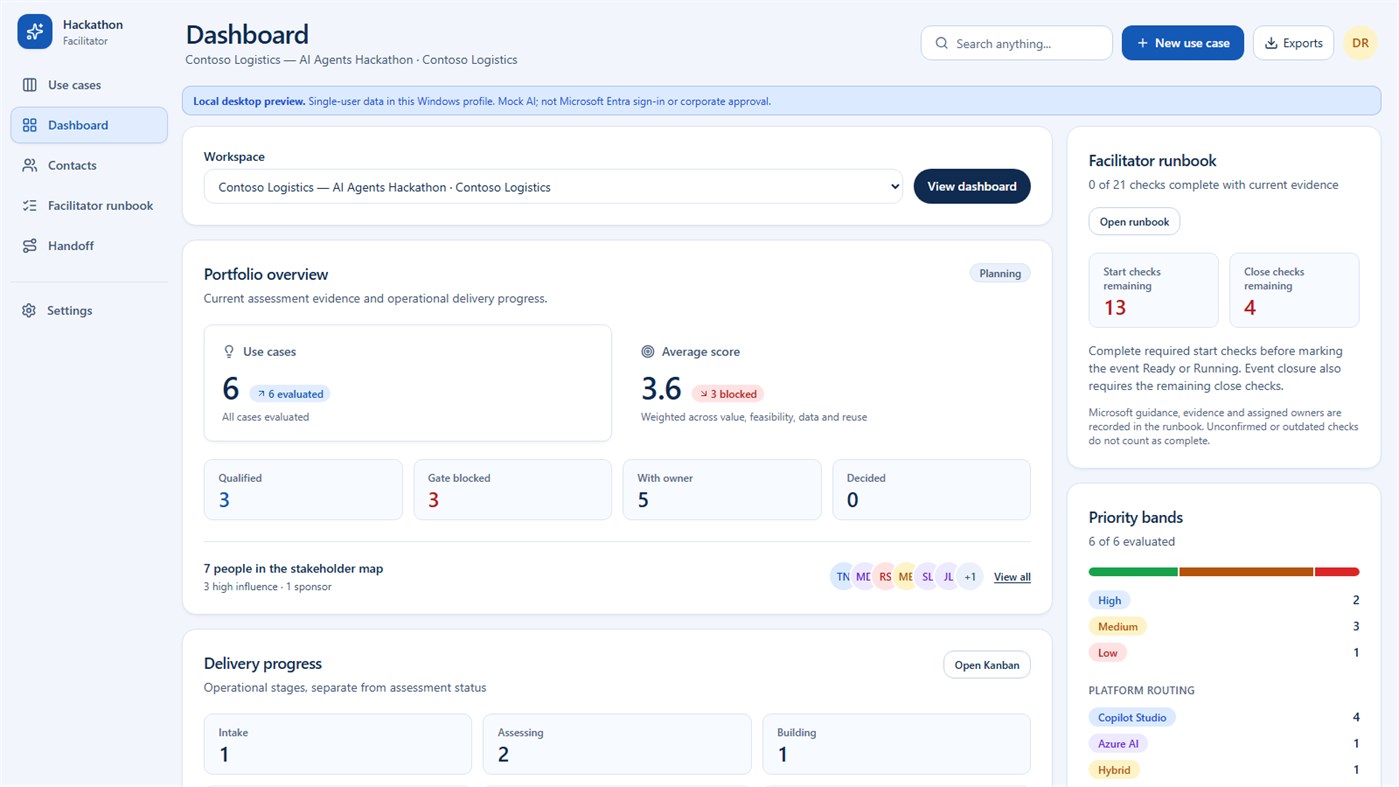Click the 6 evaluated badge
1399x787 pixels.
coord(289,394)
